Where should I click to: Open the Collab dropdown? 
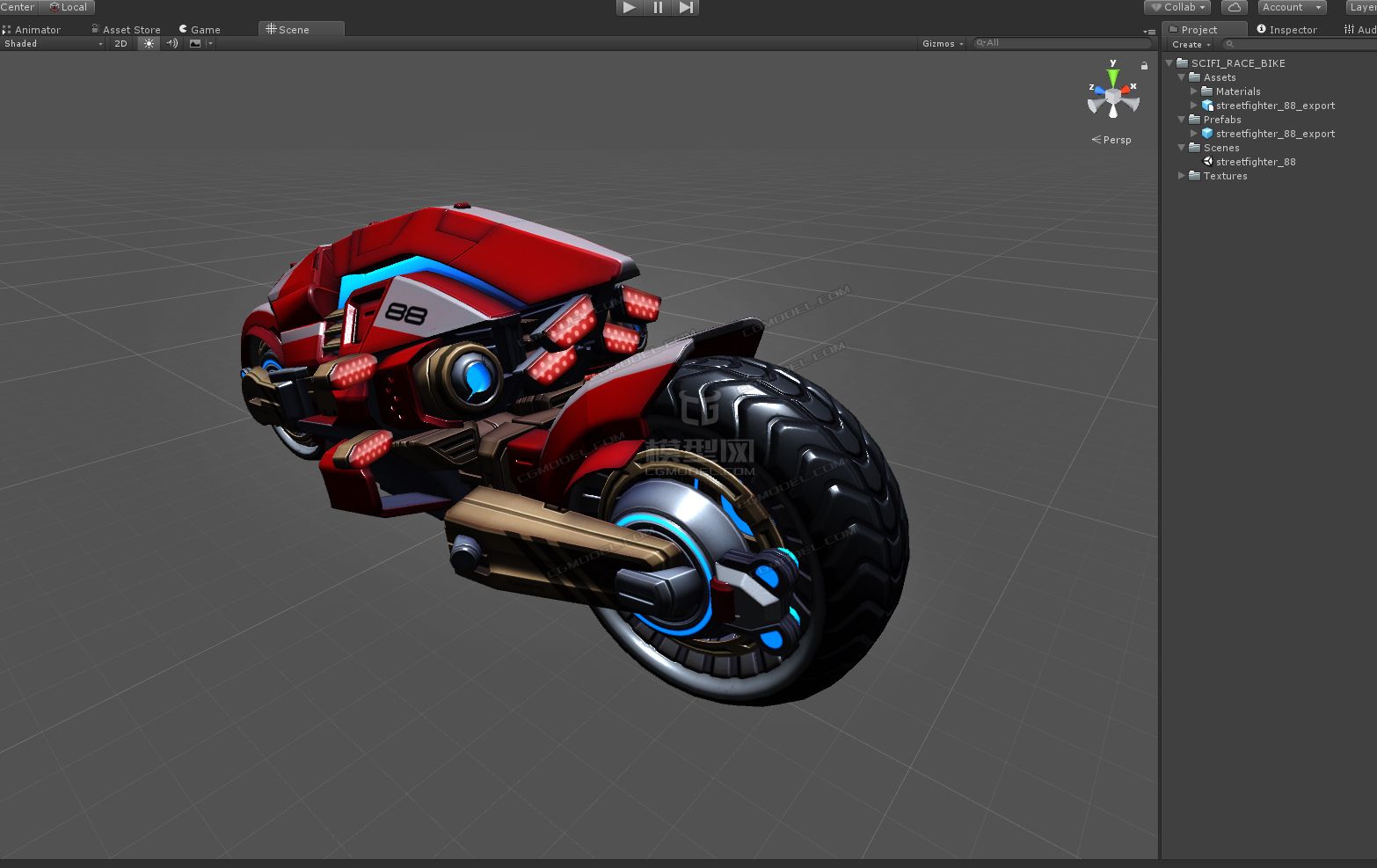coord(1177,7)
